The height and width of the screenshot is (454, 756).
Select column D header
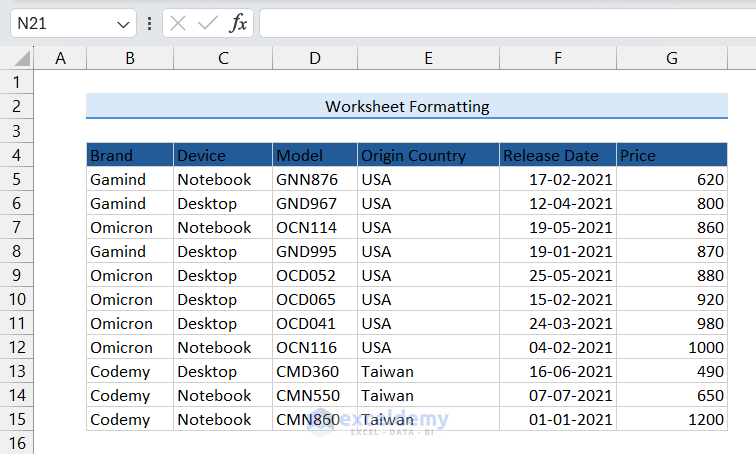click(315, 58)
